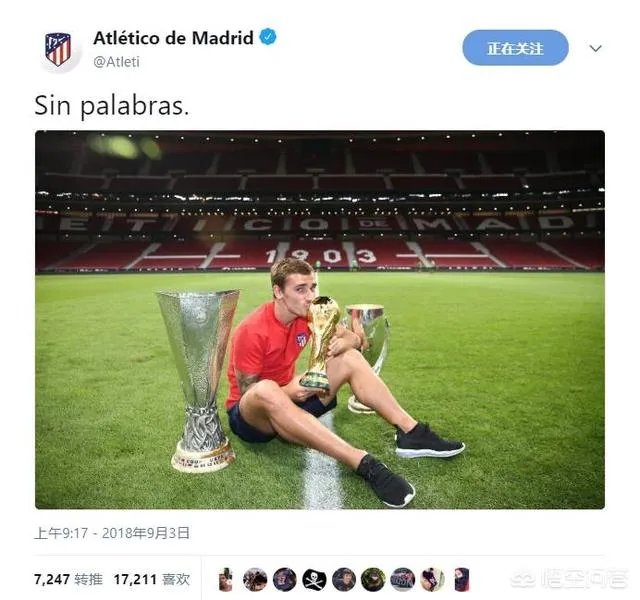
Task: Open the Atlético de Madrid profile avatar
Action: pos(58,50)
